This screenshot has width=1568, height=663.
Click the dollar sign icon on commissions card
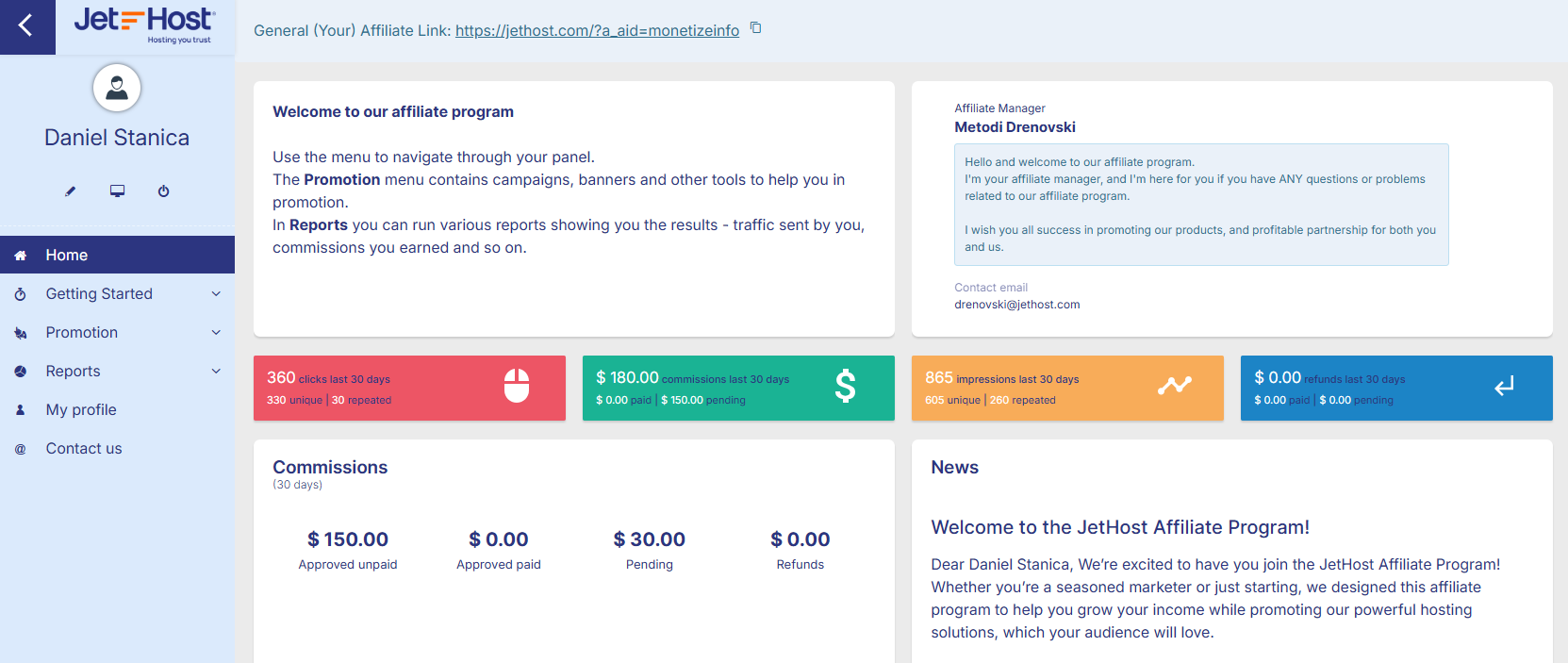pos(846,386)
